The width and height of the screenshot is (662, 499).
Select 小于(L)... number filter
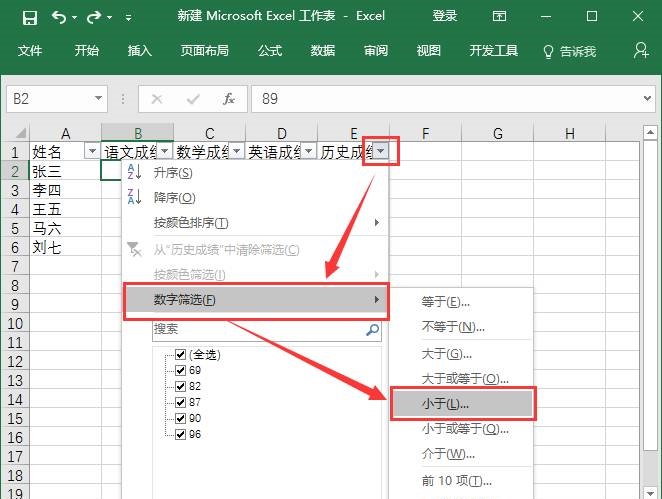(x=463, y=404)
